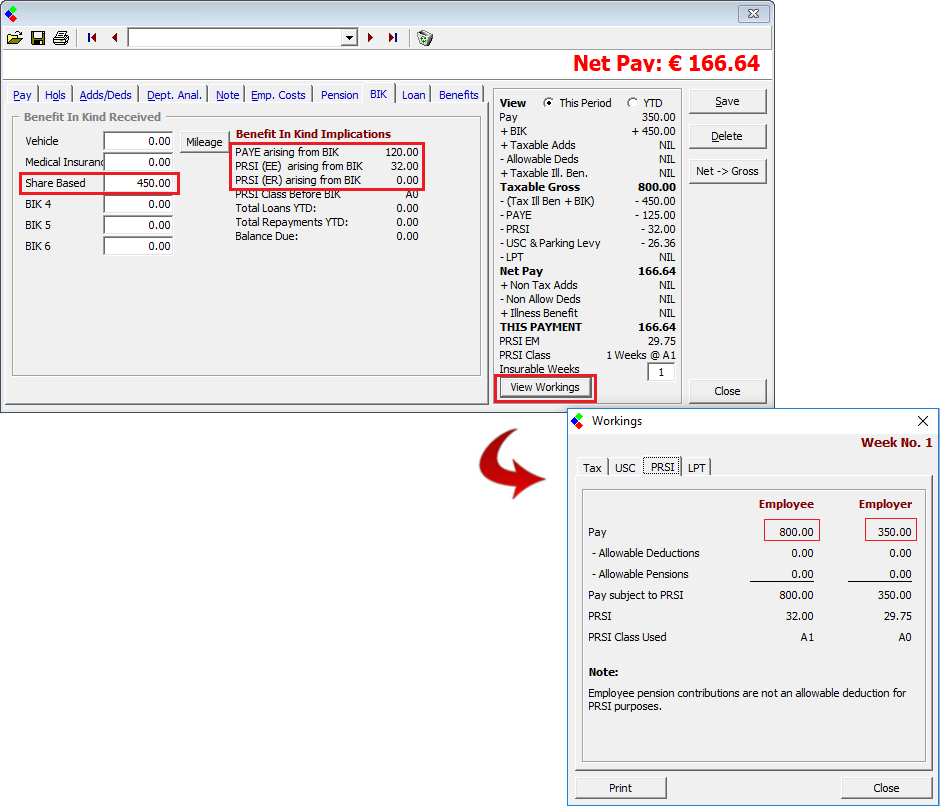Click the save floppy disk icon
The width and height of the screenshot is (940, 808).
38,38
